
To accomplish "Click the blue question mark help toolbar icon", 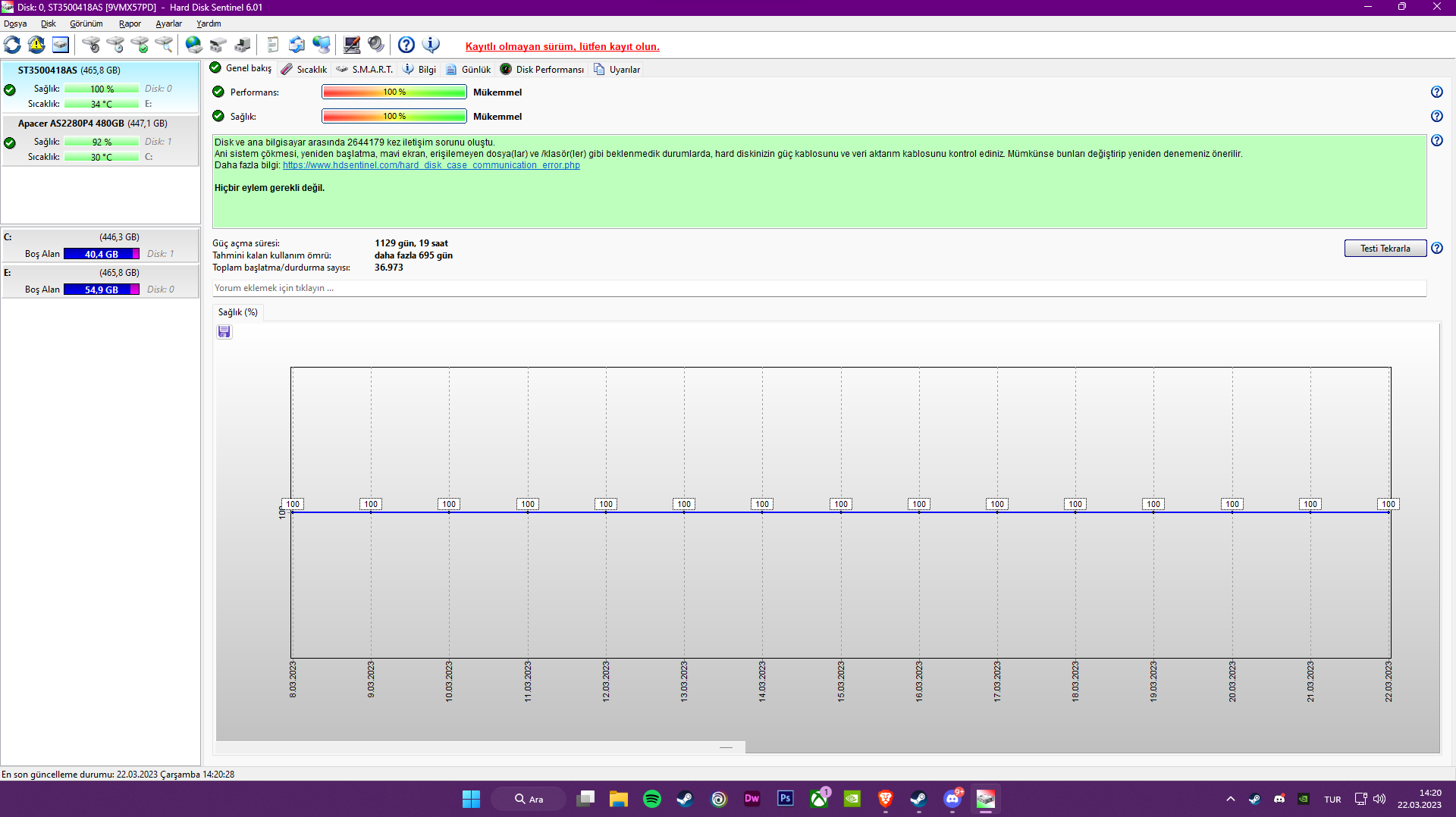I will pos(406,45).
